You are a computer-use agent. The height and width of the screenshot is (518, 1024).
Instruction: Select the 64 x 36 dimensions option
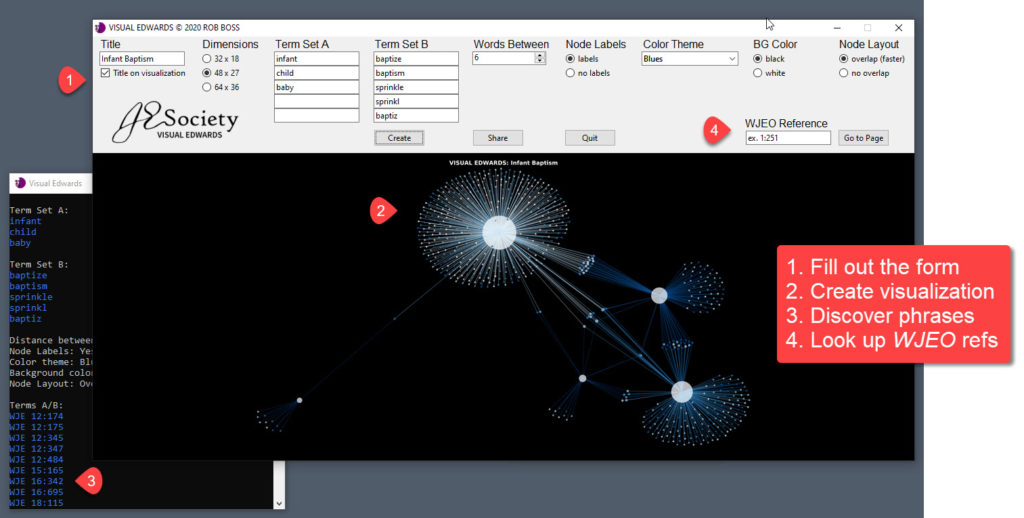coord(207,87)
